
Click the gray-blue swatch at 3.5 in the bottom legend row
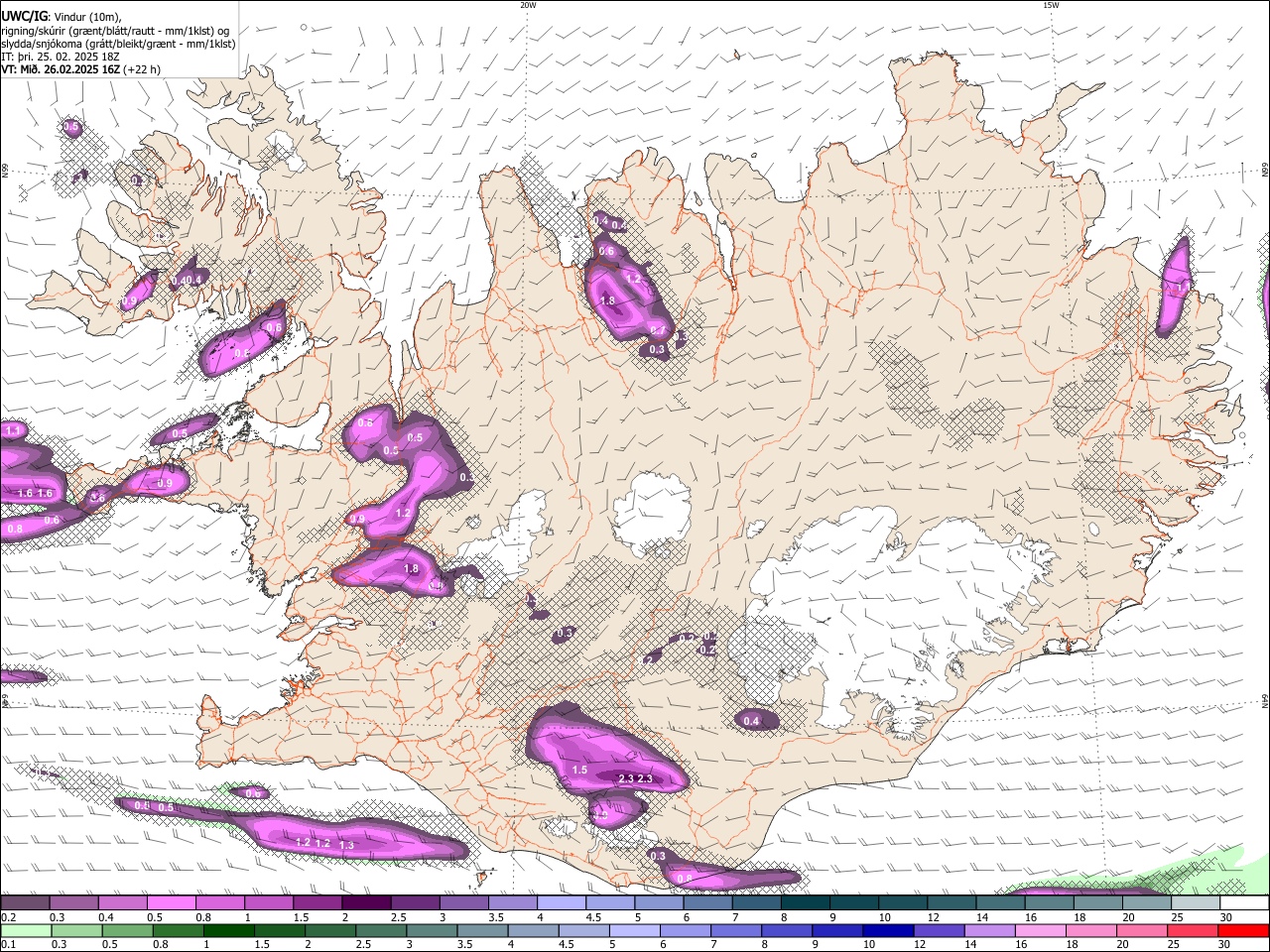[482, 931]
